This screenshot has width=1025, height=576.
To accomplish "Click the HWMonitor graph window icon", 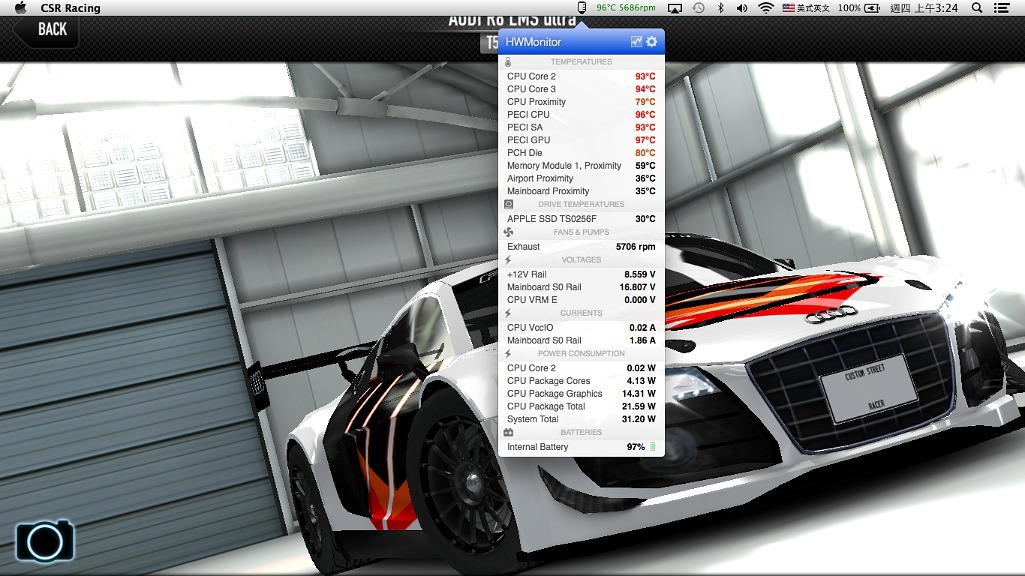I will 636,42.
